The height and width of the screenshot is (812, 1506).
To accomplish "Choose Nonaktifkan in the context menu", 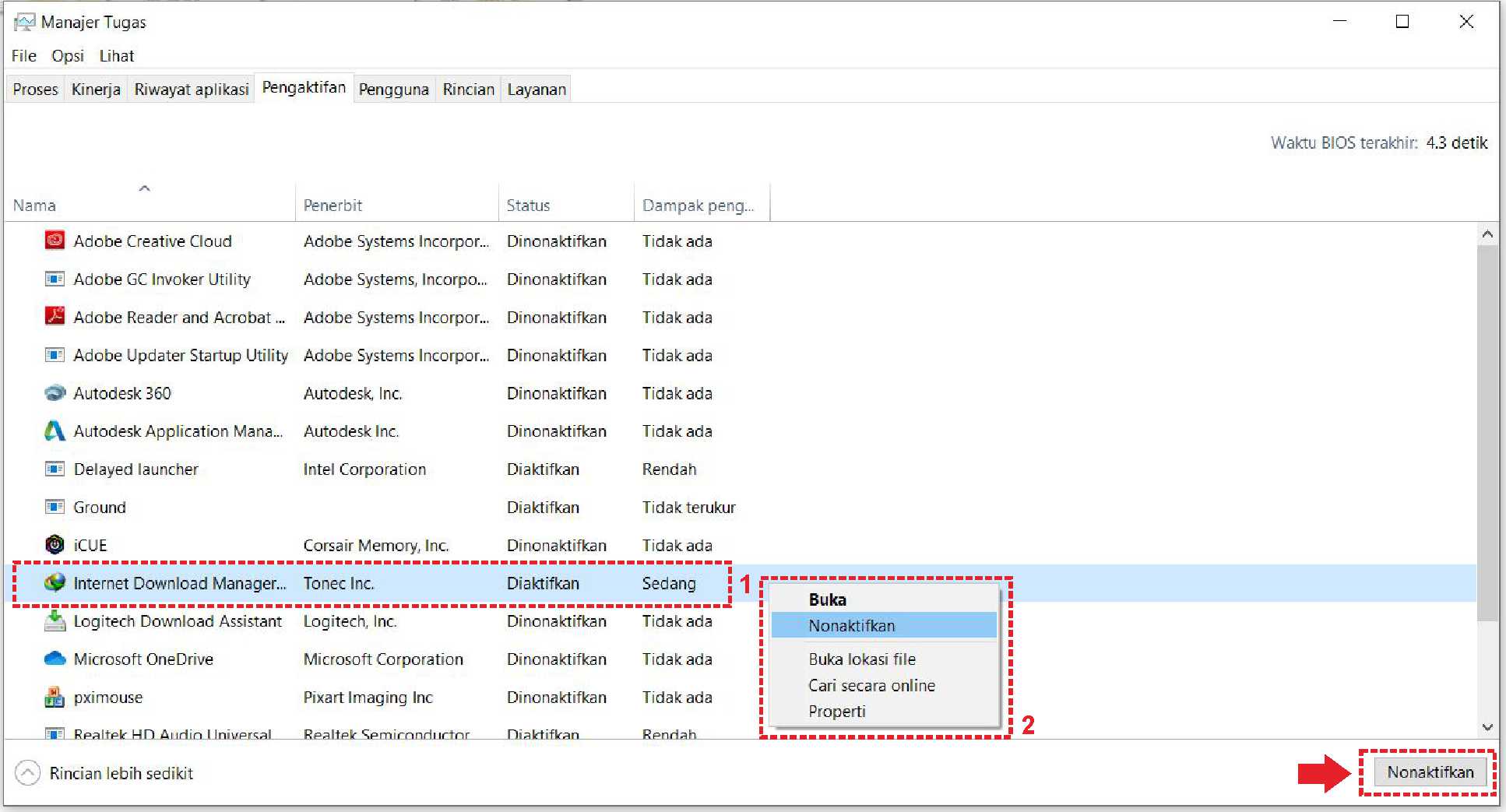I will (851, 626).
